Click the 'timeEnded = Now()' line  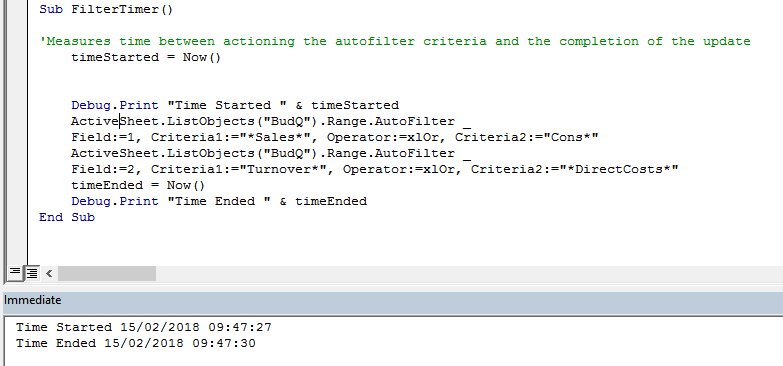pos(138,185)
